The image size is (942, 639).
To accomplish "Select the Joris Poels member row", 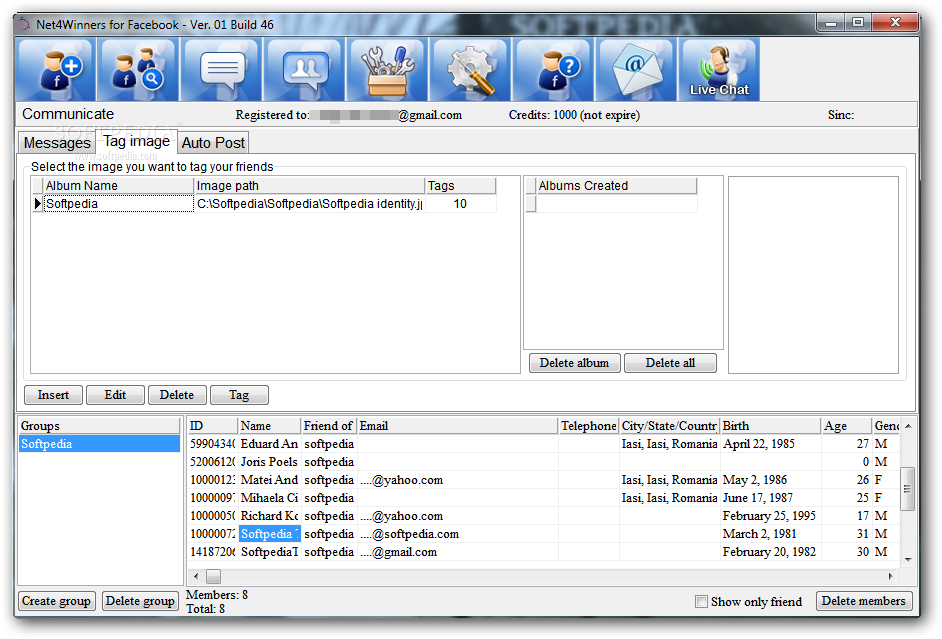I will (544, 462).
